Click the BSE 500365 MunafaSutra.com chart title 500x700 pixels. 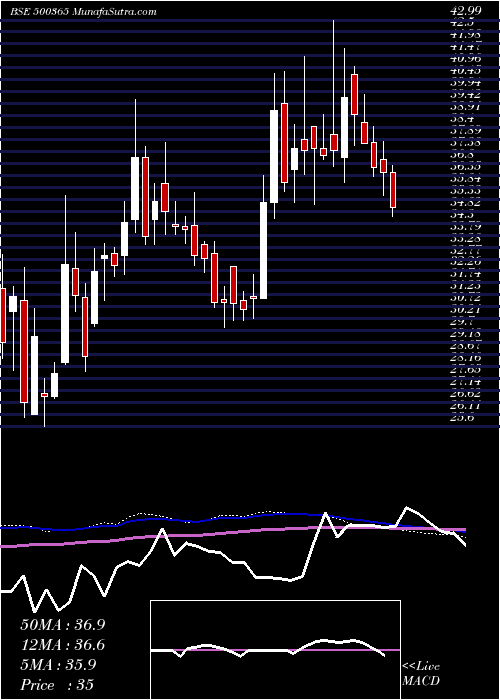(83, 12)
